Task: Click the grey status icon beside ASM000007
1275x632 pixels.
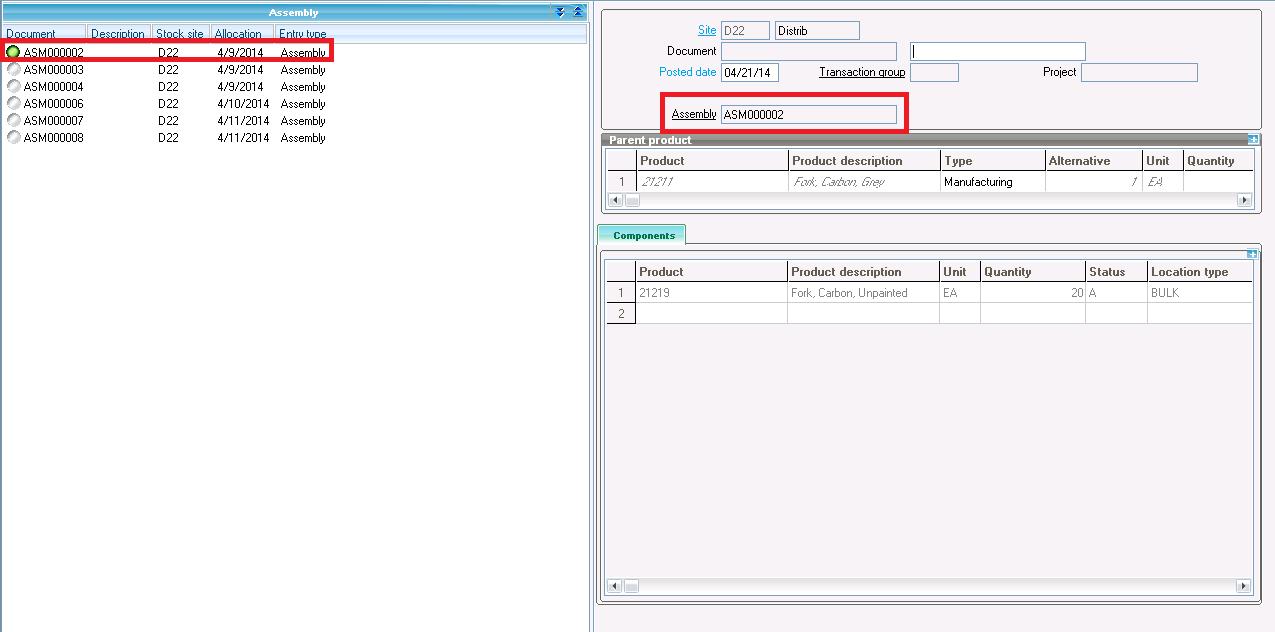Action: pyautogui.click(x=13, y=121)
